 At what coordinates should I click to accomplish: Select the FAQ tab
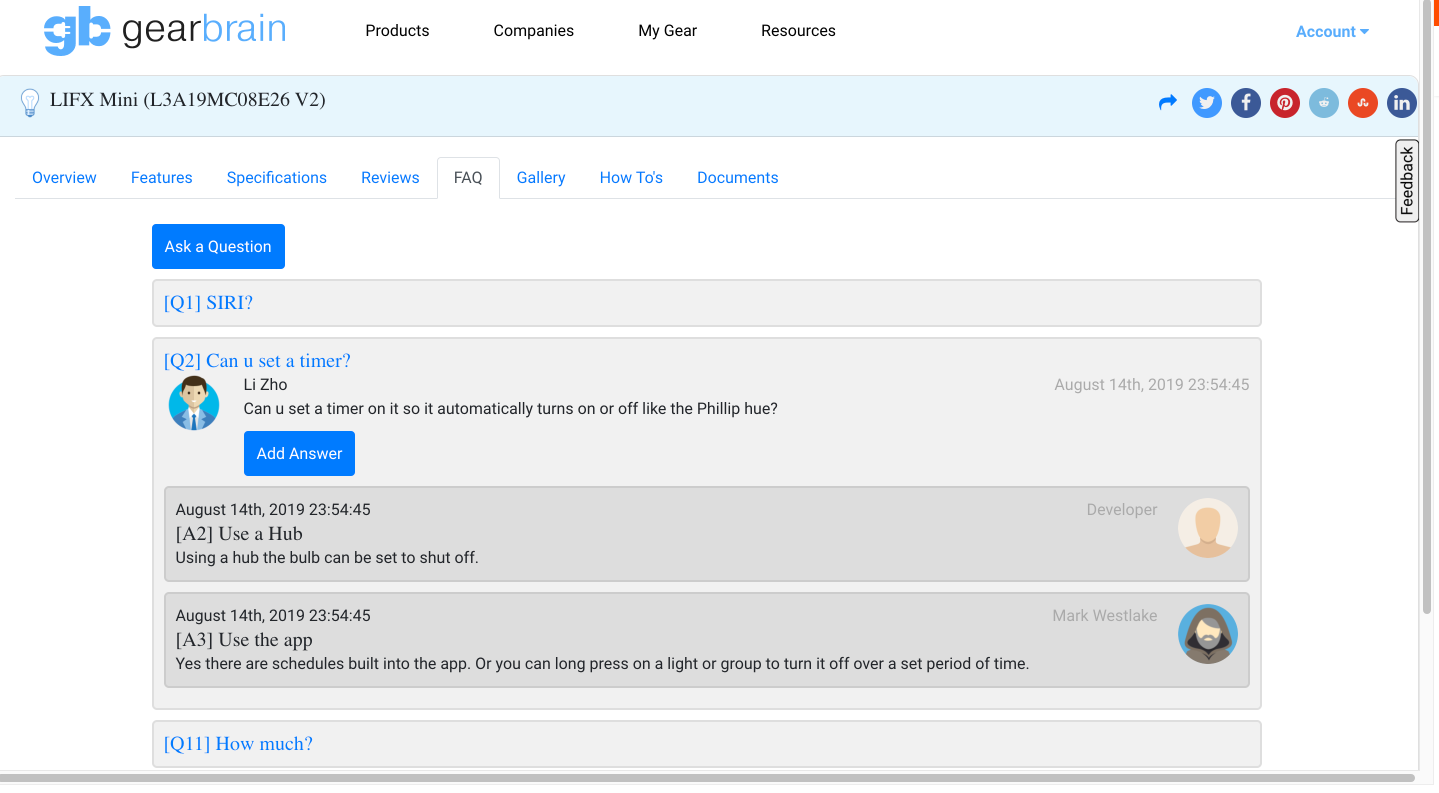[x=468, y=178]
